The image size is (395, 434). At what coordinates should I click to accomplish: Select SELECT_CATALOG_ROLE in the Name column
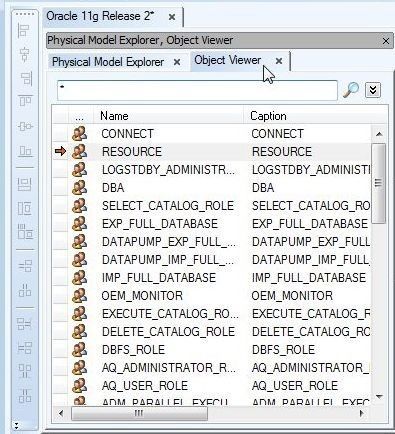168,206
